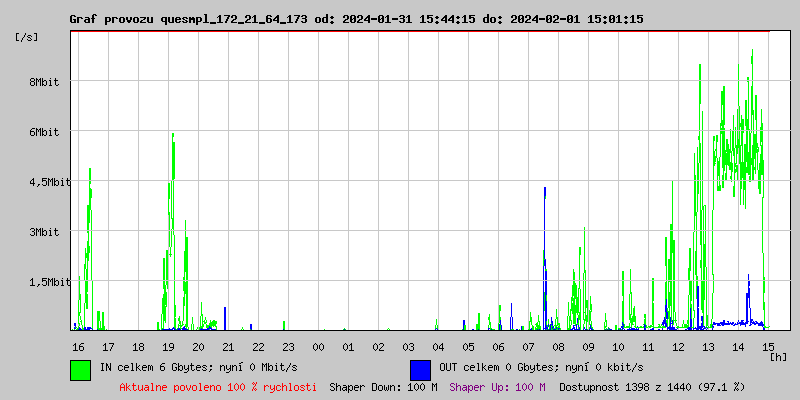Click the 19 hour marker on x-axis

coord(168,346)
